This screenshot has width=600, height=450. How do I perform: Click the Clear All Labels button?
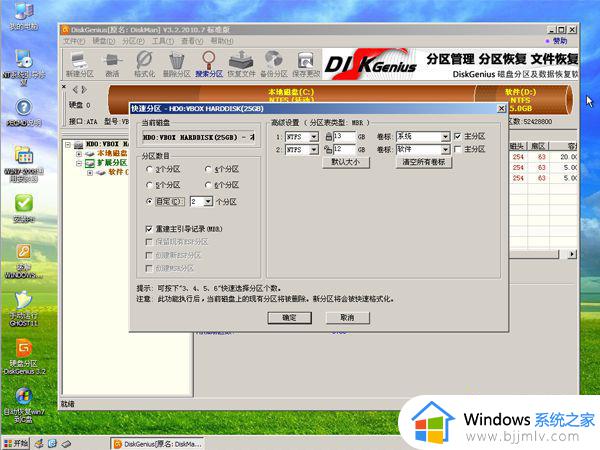(424, 162)
